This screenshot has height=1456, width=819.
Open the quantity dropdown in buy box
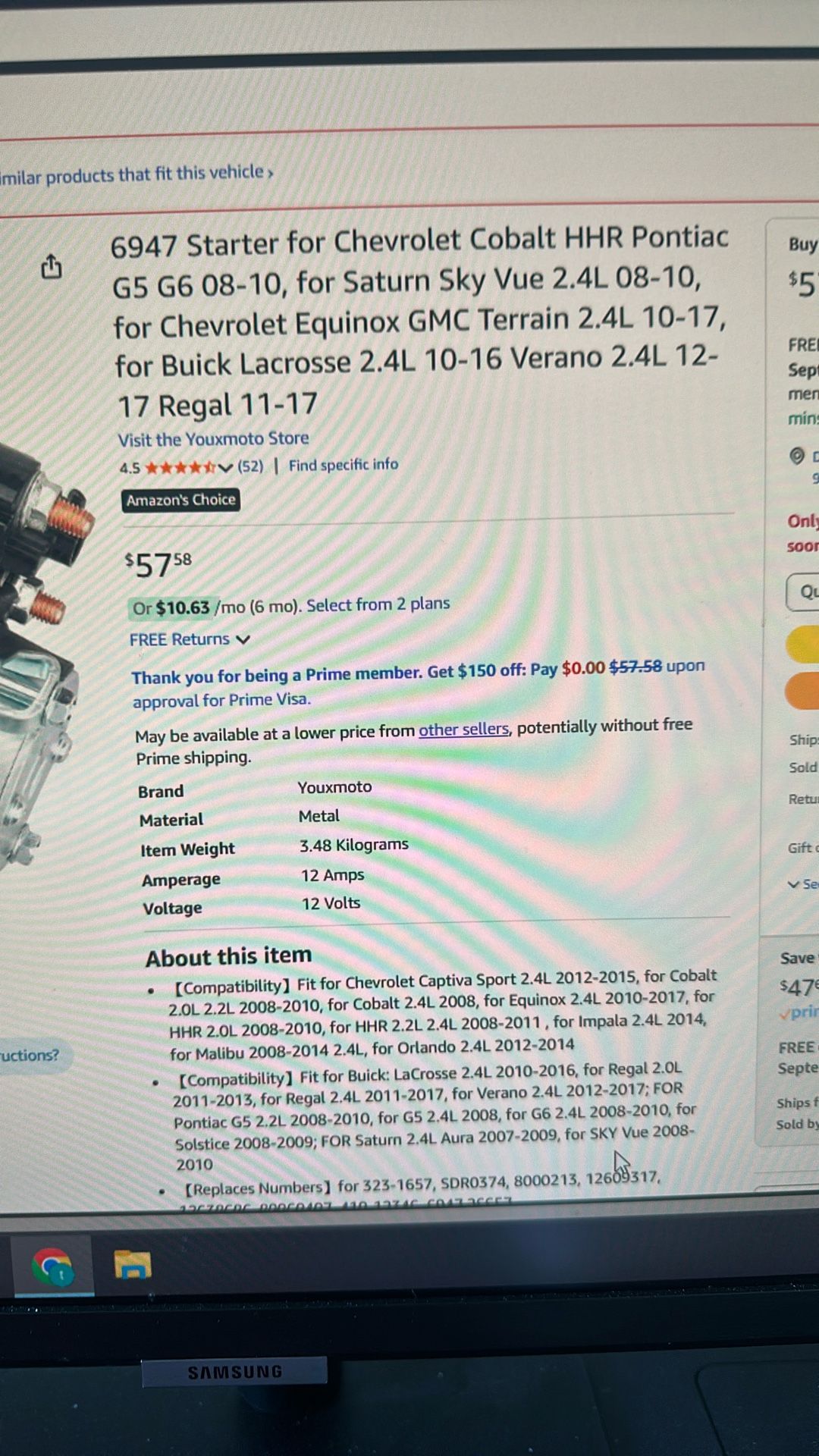coord(804,591)
